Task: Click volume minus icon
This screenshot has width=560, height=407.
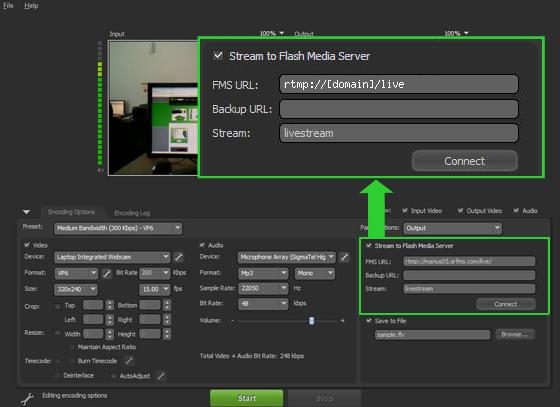Action: (x=232, y=321)
